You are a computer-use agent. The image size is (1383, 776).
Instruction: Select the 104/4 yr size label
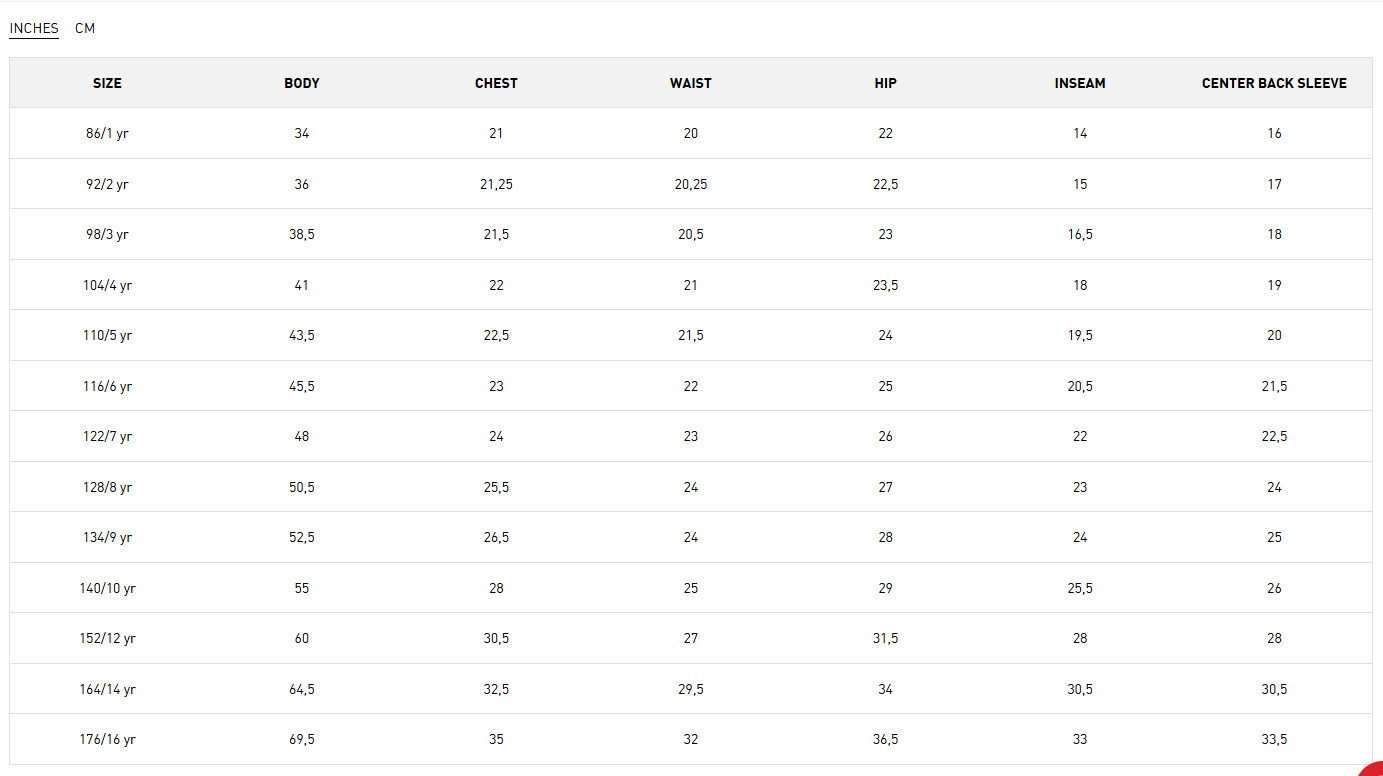click(x=107, y=285)
